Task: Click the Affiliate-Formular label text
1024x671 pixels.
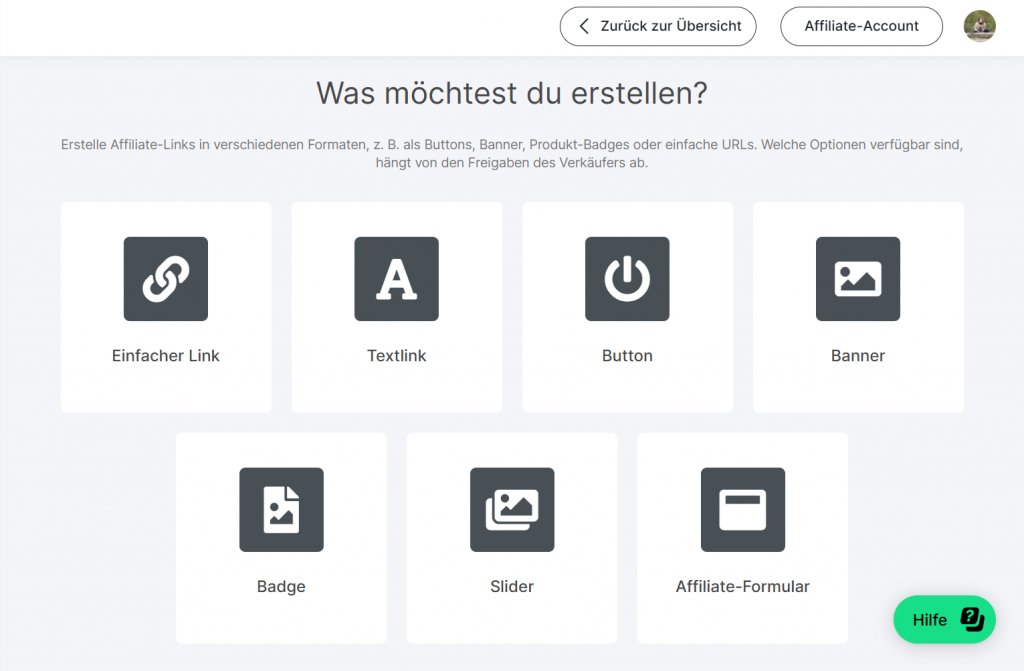Action: point(743,587)
